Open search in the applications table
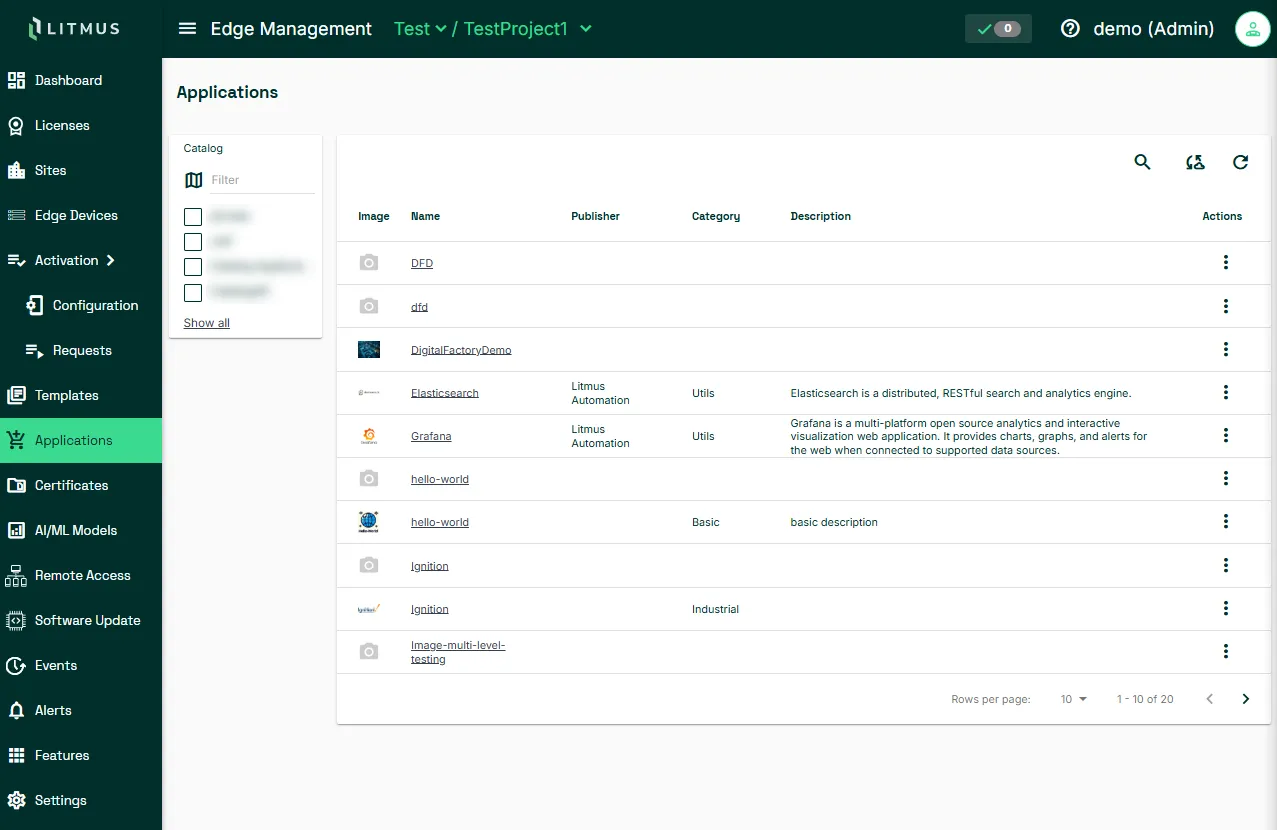The width and height of the screenshot is (1277, 830). (x=1143, y=162)
